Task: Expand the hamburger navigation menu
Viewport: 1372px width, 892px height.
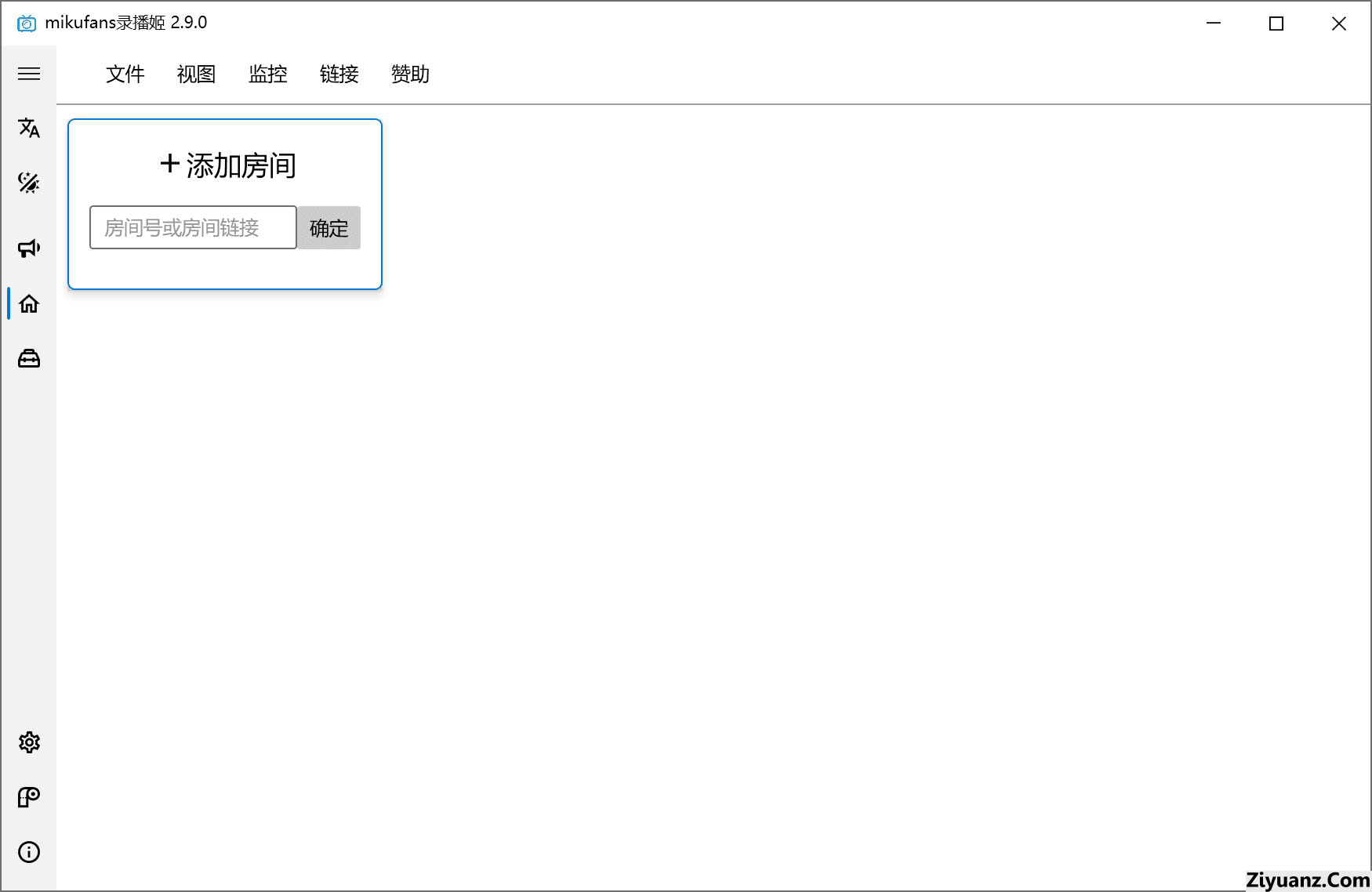Action: [x=29, y=74]
